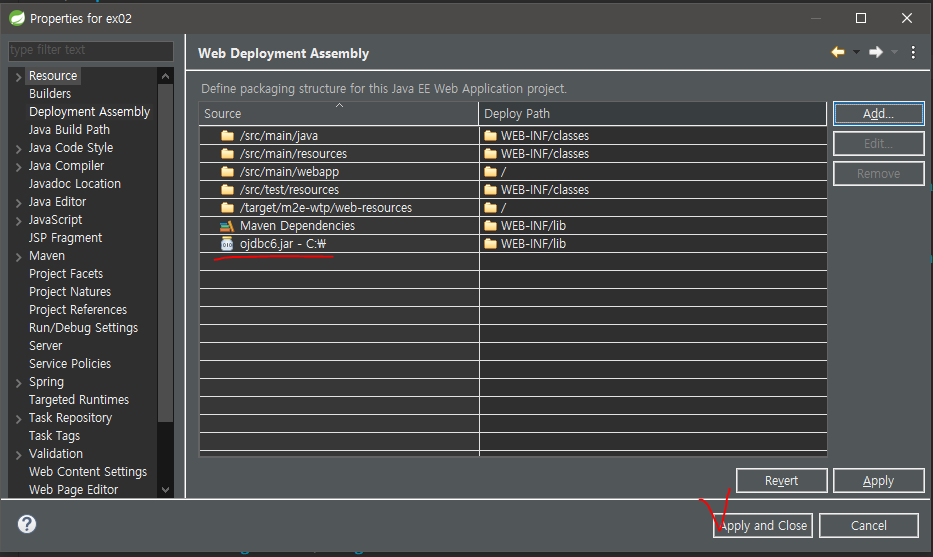Open the Task Tags page
Screen dimensions: 933x557
coord(54,436)
